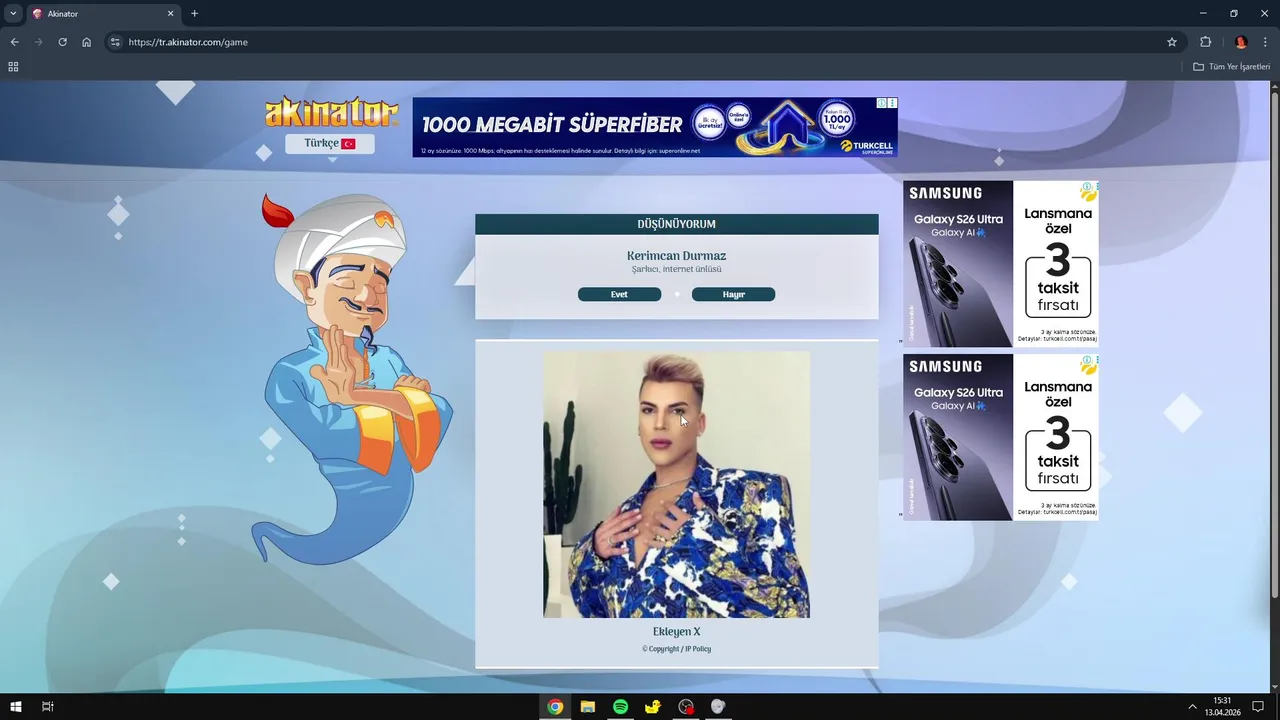Answer Evet to the Kerimcan Durmaz guess
1280x720 pixels.
point(619,294)
